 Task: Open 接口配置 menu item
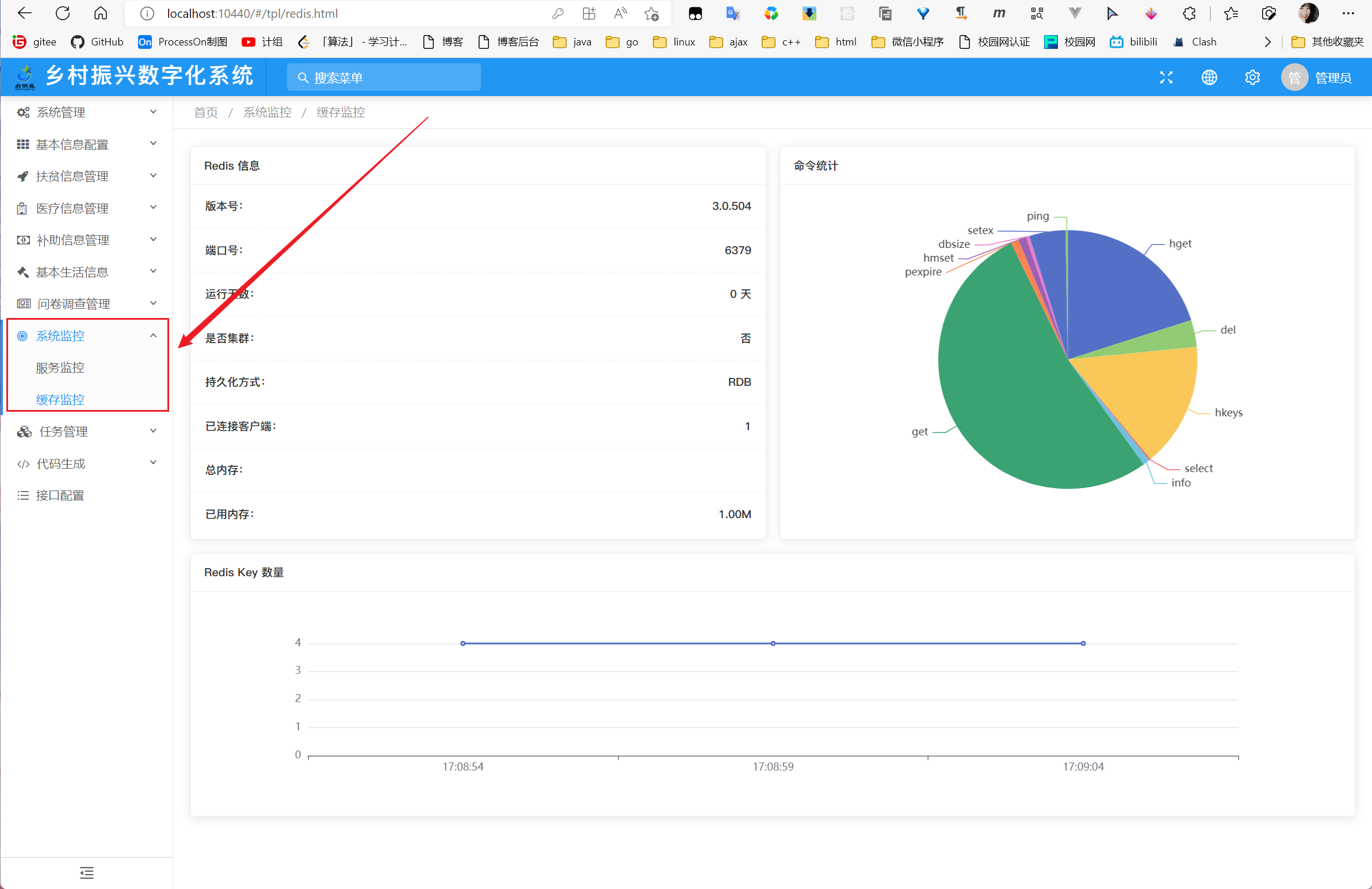pos(60,496)
